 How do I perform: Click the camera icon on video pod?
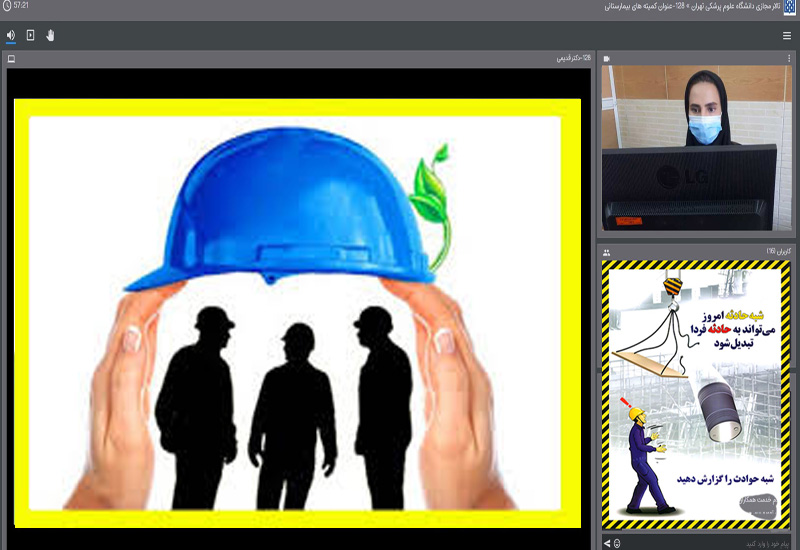pyautogui.click(x=607, y=59)
